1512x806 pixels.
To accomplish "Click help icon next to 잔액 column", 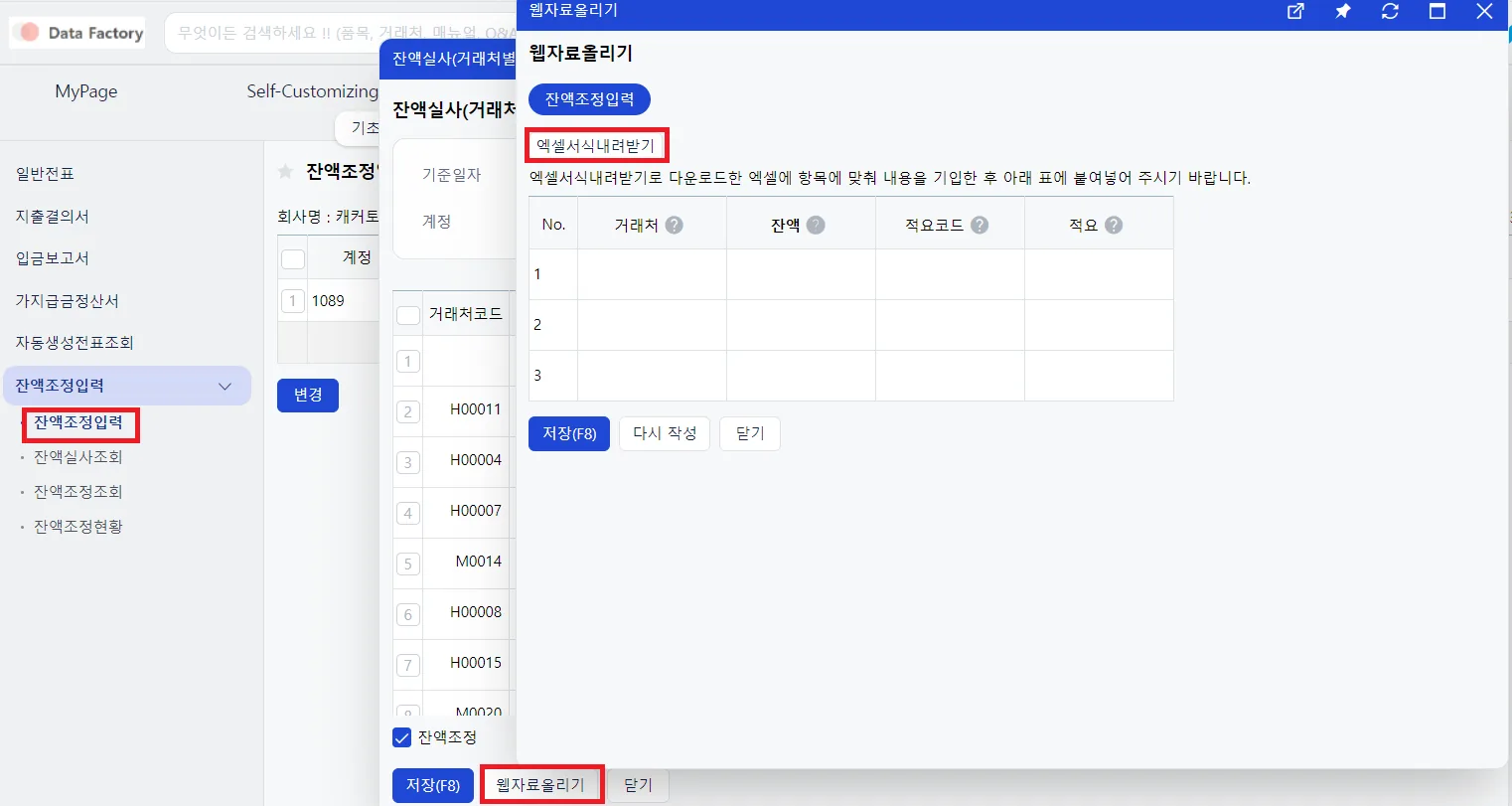I will coord(816,225).
